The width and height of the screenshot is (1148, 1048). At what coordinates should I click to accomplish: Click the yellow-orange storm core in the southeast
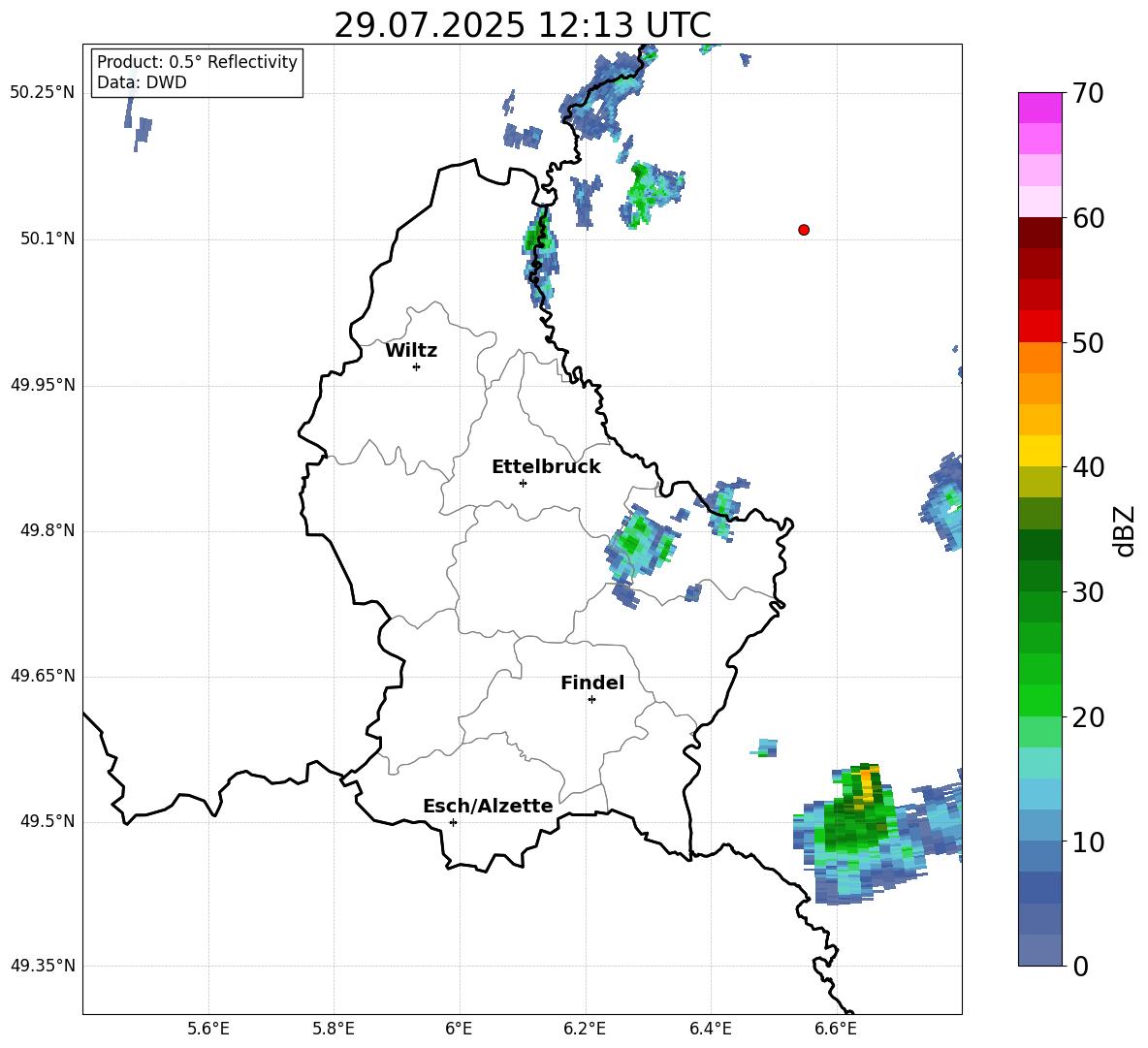(869, 785)
